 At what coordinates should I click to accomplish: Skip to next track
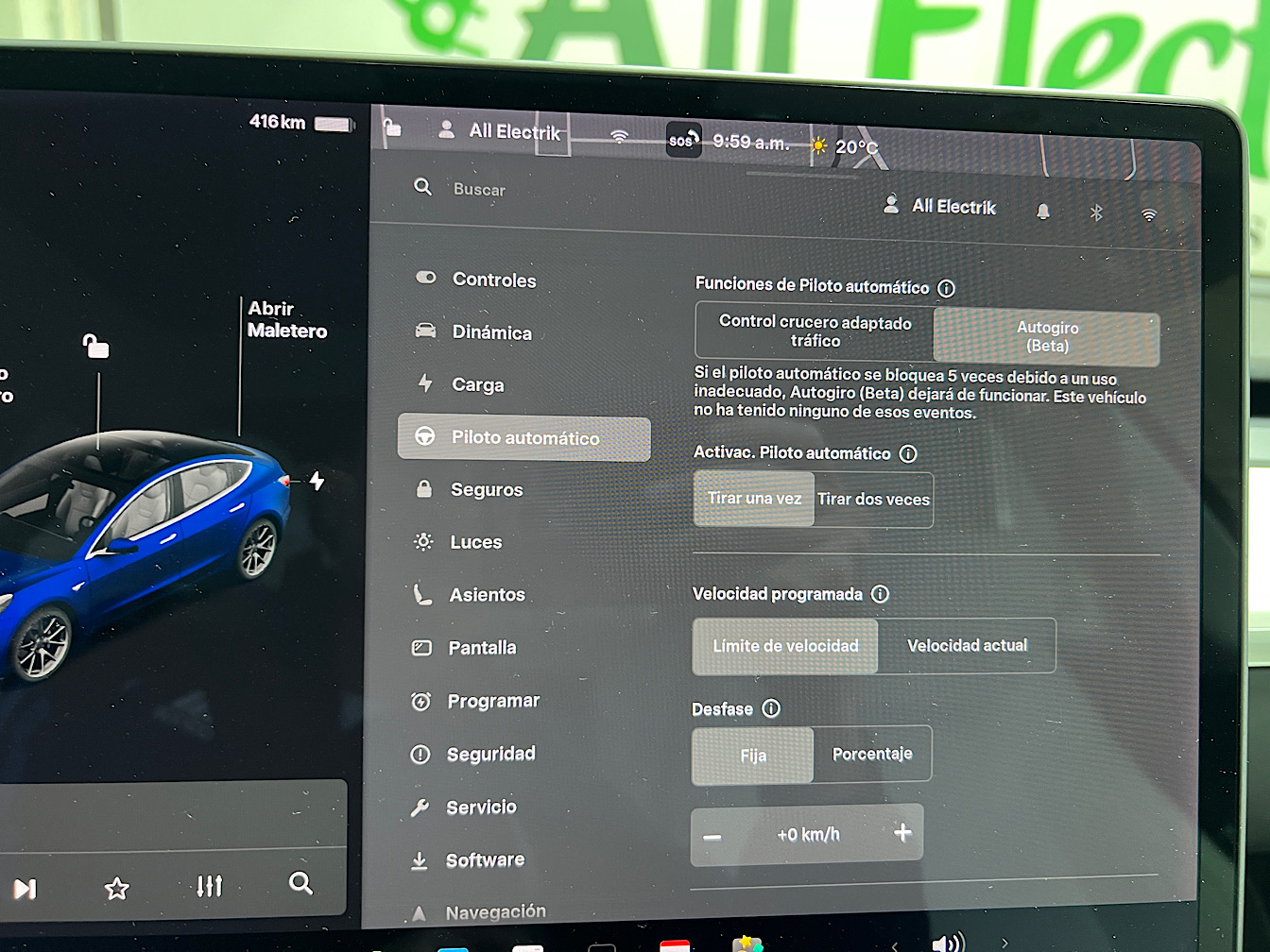point(25,889)
